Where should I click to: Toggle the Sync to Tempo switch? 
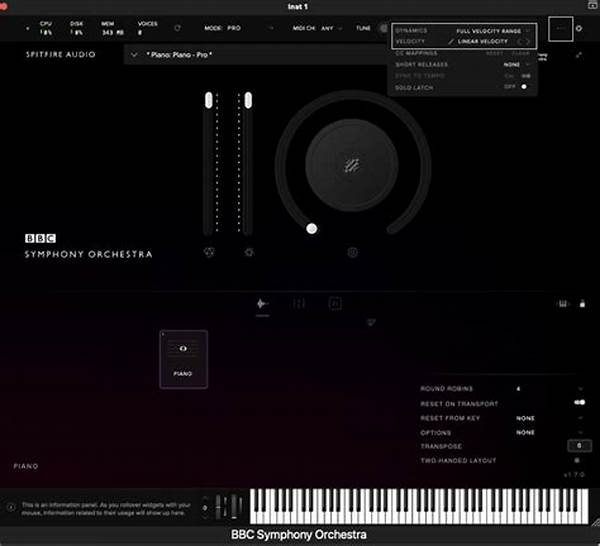coord(526,76)
